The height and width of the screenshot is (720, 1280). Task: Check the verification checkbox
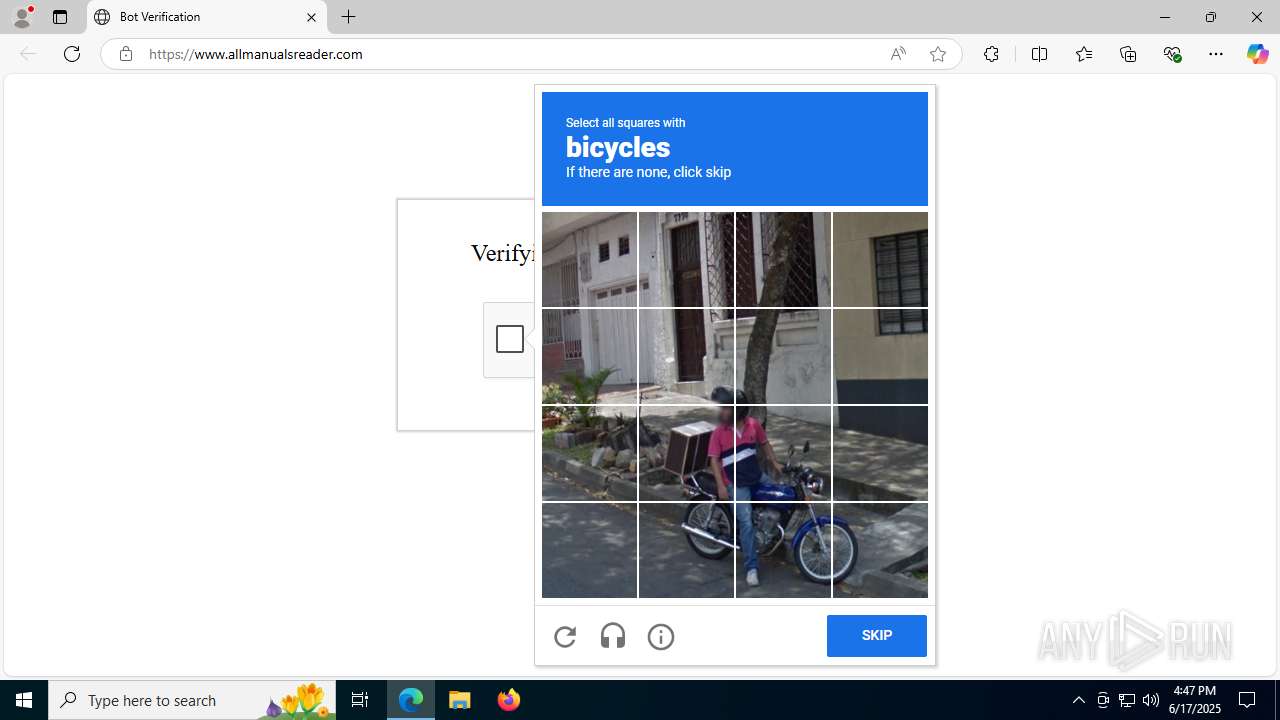510,339
